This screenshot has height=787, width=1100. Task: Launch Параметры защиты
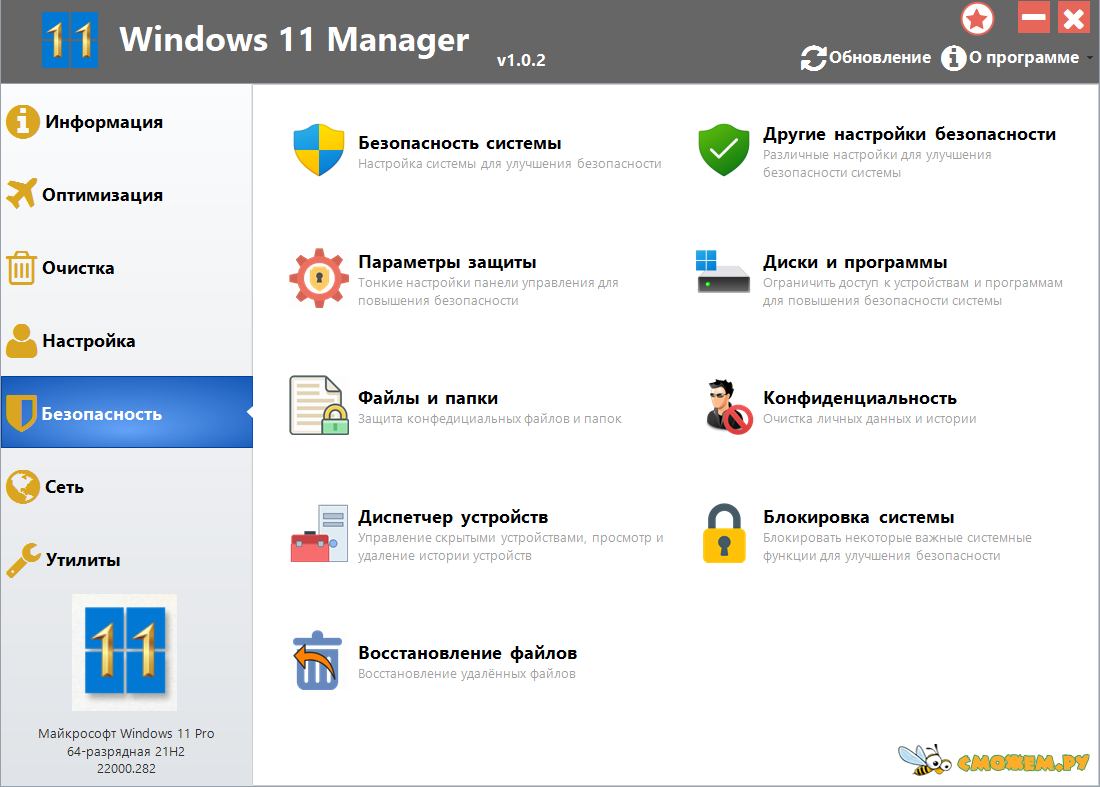point(447,262)
